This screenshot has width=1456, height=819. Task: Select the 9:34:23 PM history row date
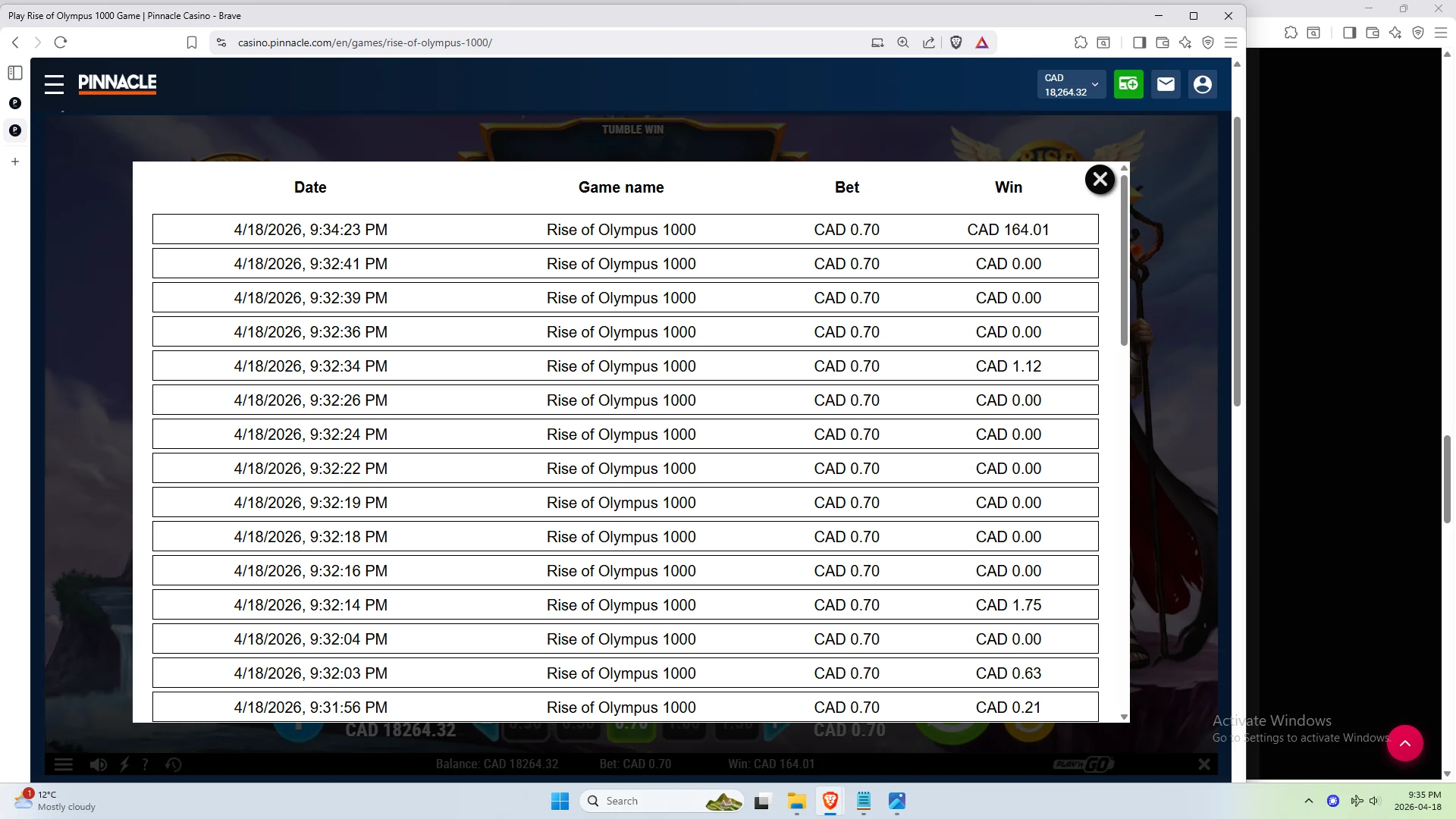click(x=310, y=230)
